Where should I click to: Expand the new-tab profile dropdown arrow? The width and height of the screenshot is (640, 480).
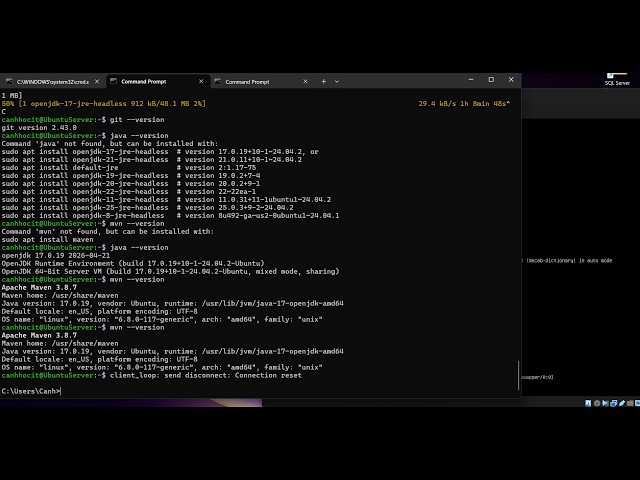click(x=337, y=82)
